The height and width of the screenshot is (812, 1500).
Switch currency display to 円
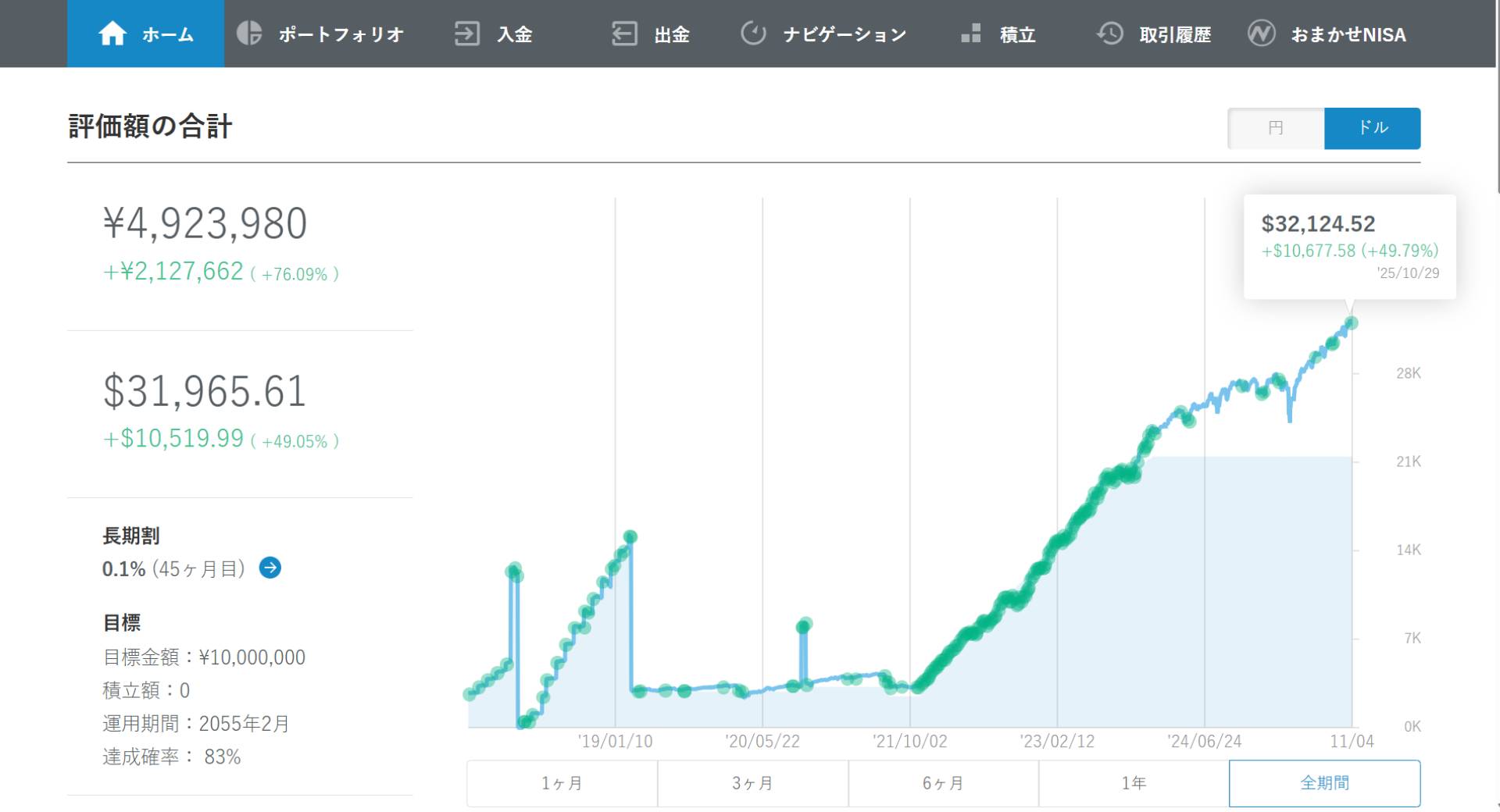[1276, 128]
